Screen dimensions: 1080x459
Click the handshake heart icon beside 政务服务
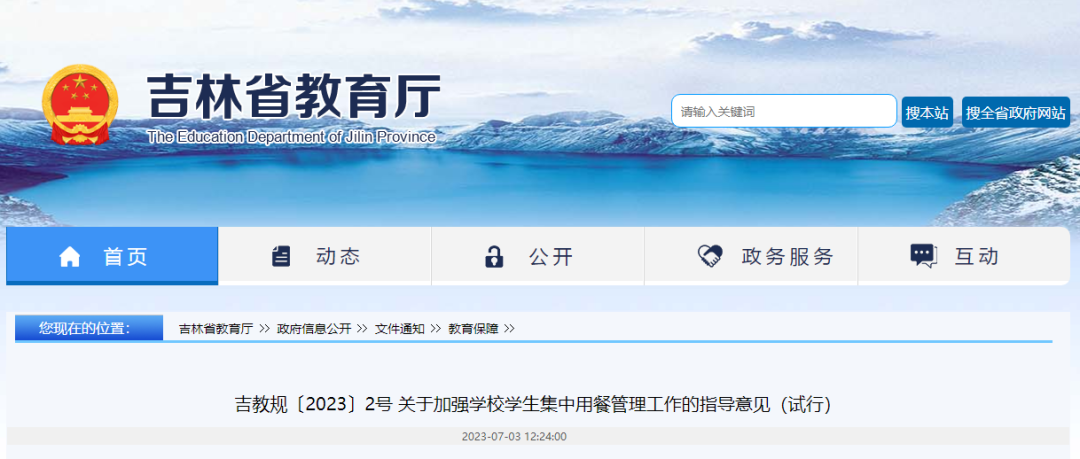709,256
